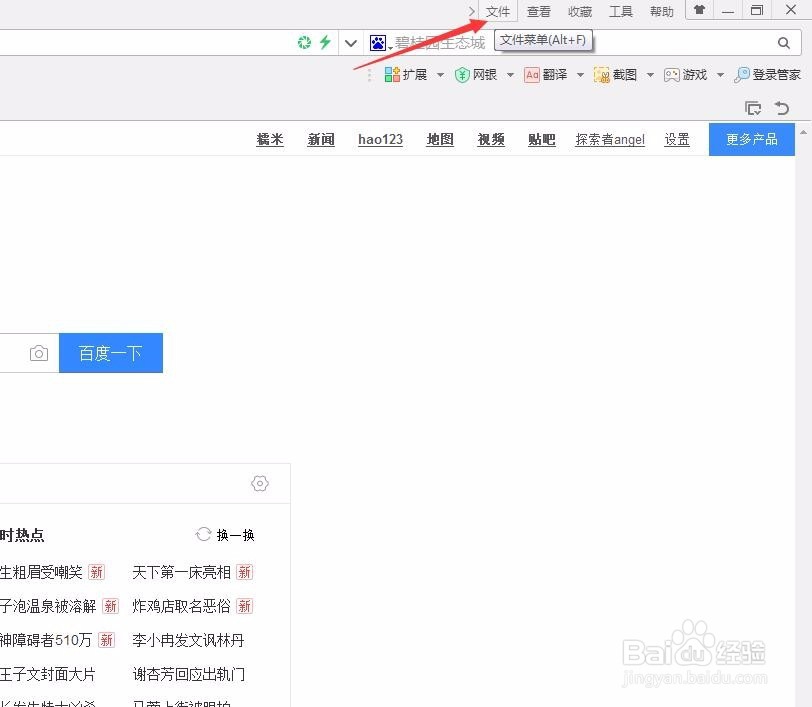Expand the address bar dropdown chevron
Image resolution: width=812 pixels, height=707 pixels.
point(351,43)
